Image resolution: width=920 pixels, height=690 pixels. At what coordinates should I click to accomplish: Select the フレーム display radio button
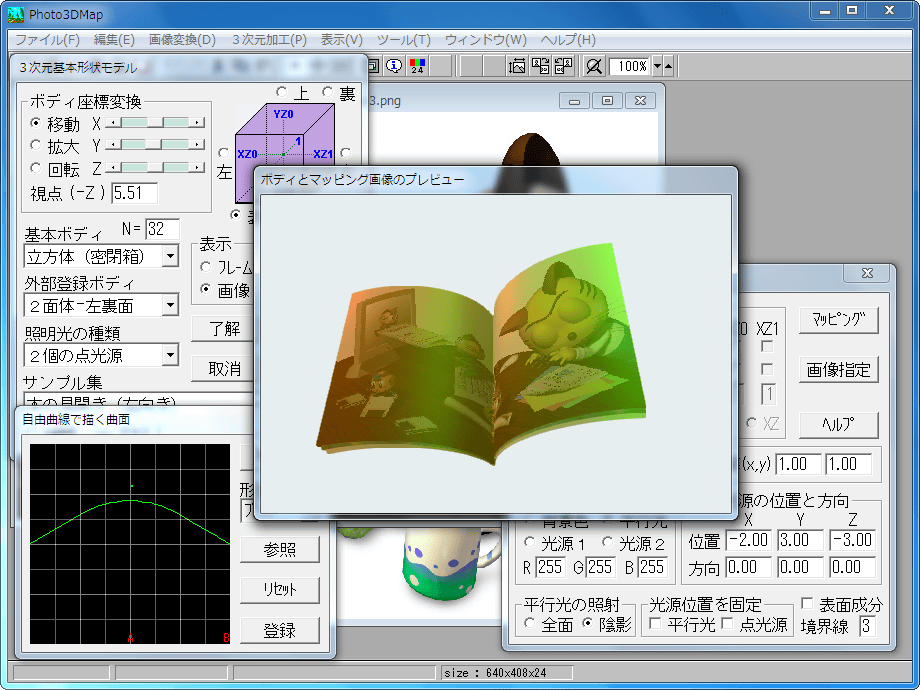(205, 267)
